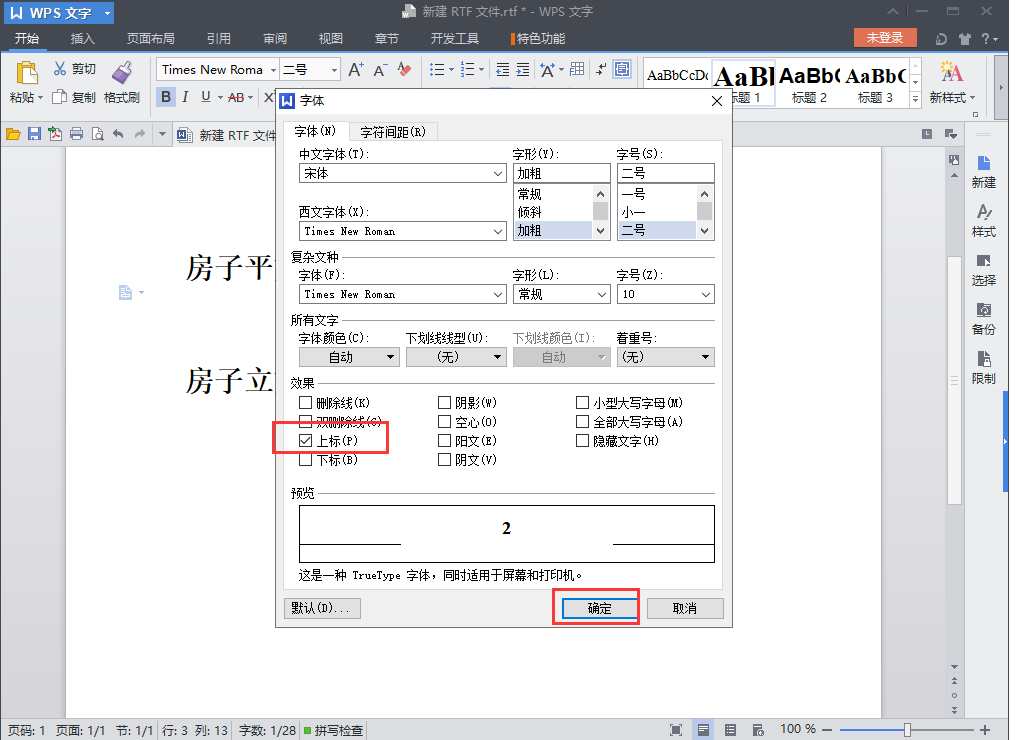This screenshot has height=740, width=1024.
Task: Confirm with the 确定 button
Action: point(600,608)
